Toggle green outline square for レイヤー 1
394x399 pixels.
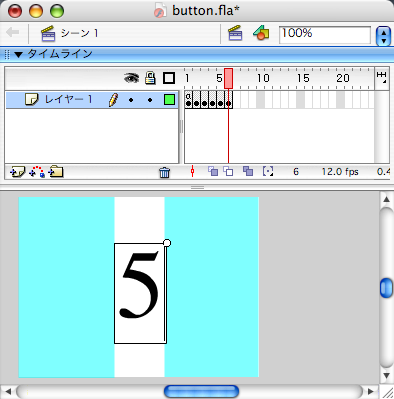click(x=169, y=99)
